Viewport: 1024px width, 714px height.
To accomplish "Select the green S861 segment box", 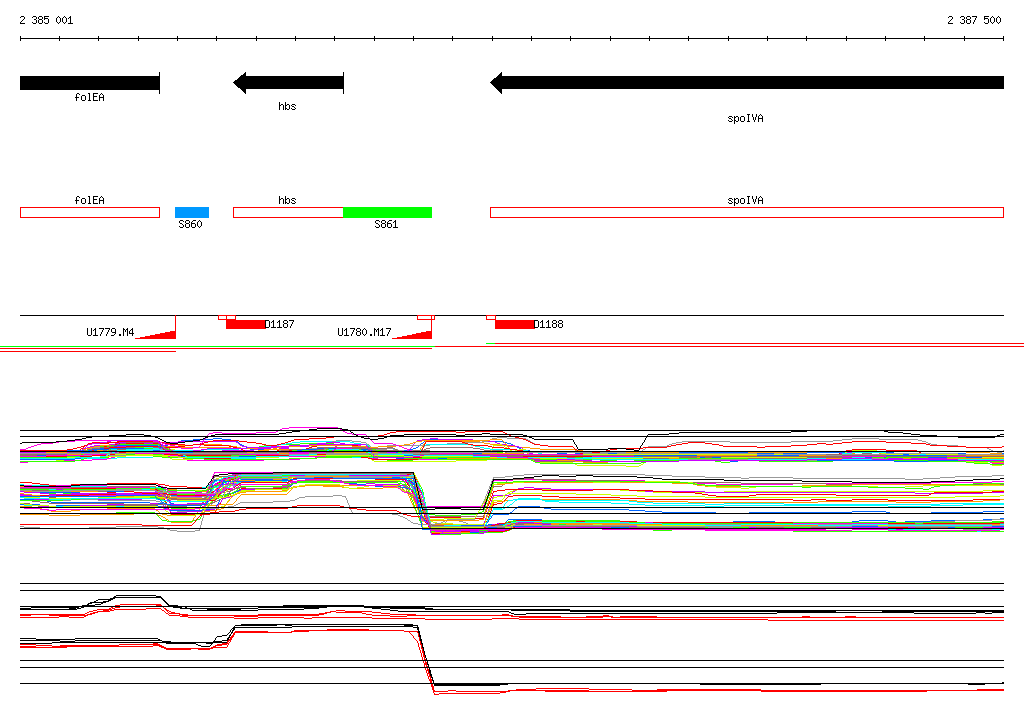I will click(x=388, y=212).
